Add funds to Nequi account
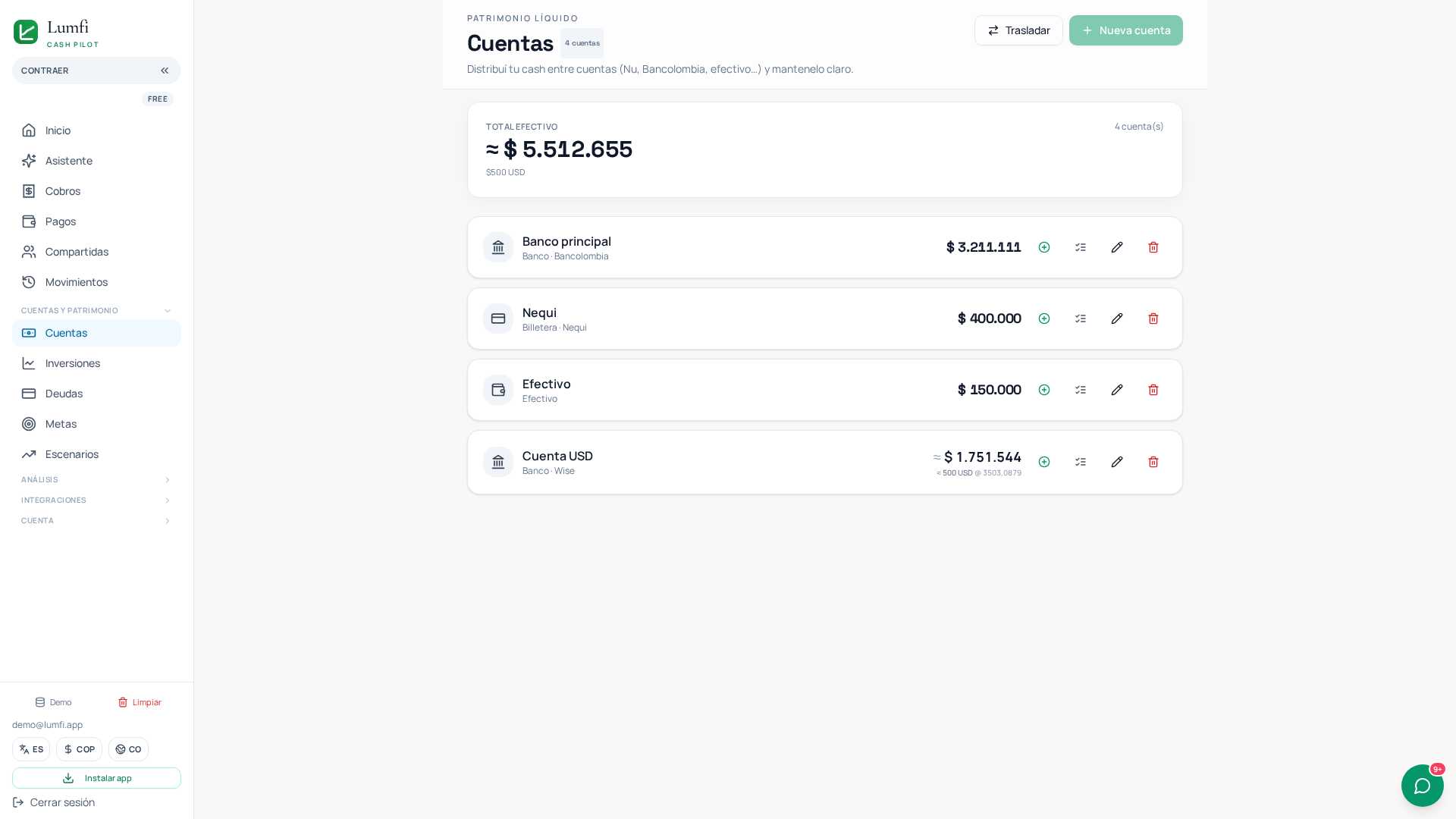The width and height of the screenshot is (1456, 819). 1044,318
